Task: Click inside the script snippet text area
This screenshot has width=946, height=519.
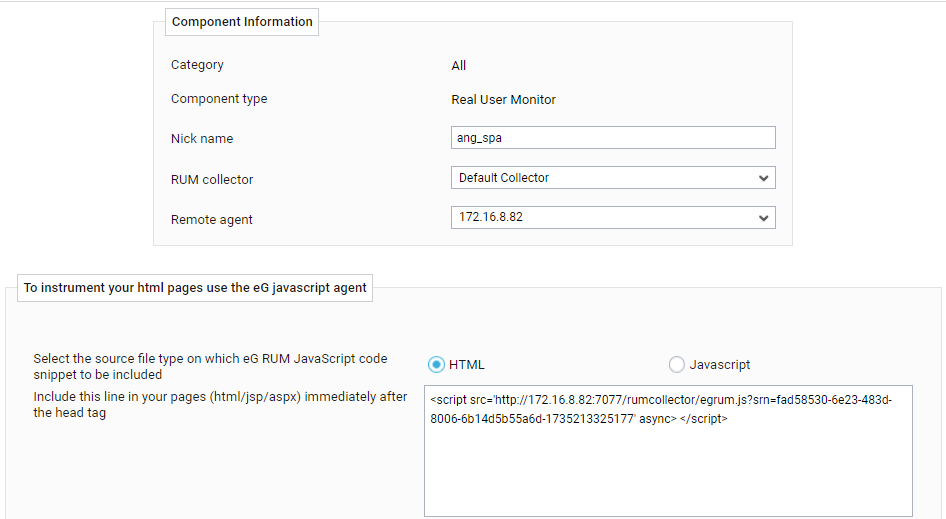Action: click(x=668, y=451)
